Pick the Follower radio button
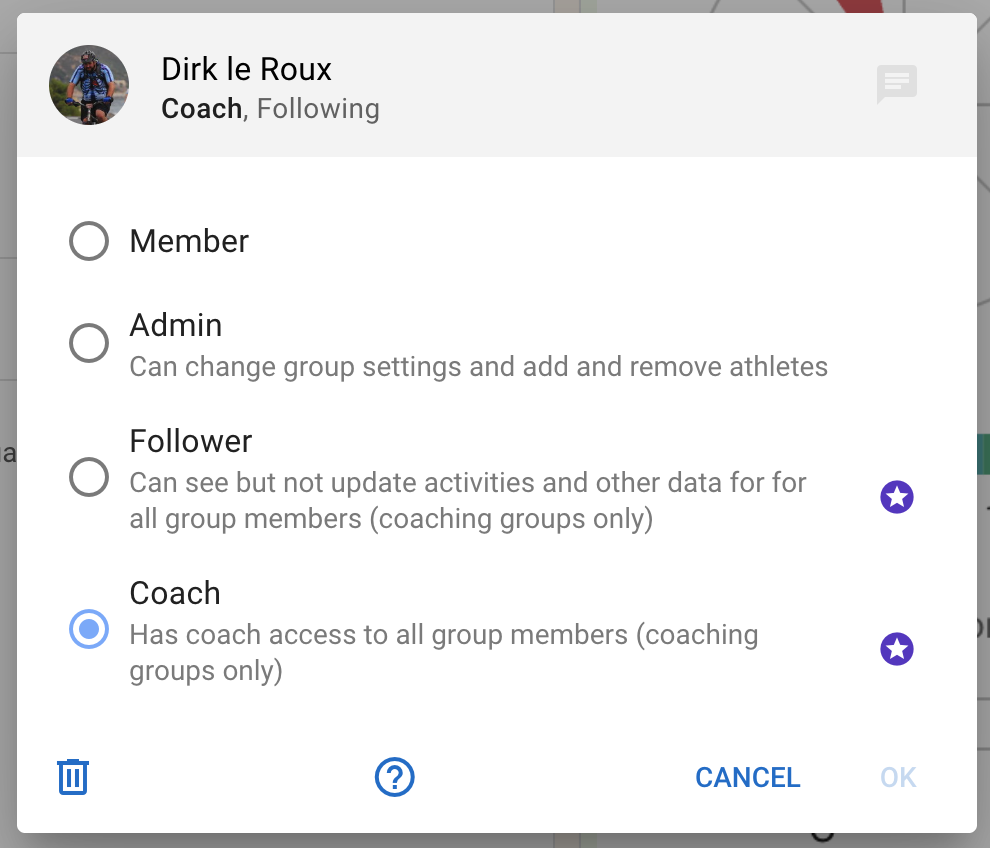This screenshot has height=848, width=990. (89, 477)
